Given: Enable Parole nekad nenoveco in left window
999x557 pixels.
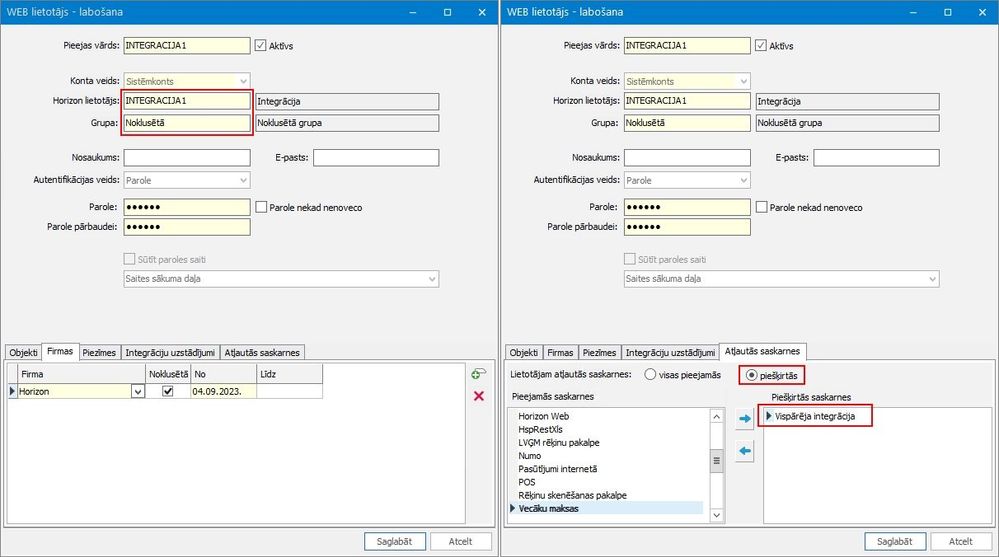Looking at the screenshot, I should click(261, 207).
